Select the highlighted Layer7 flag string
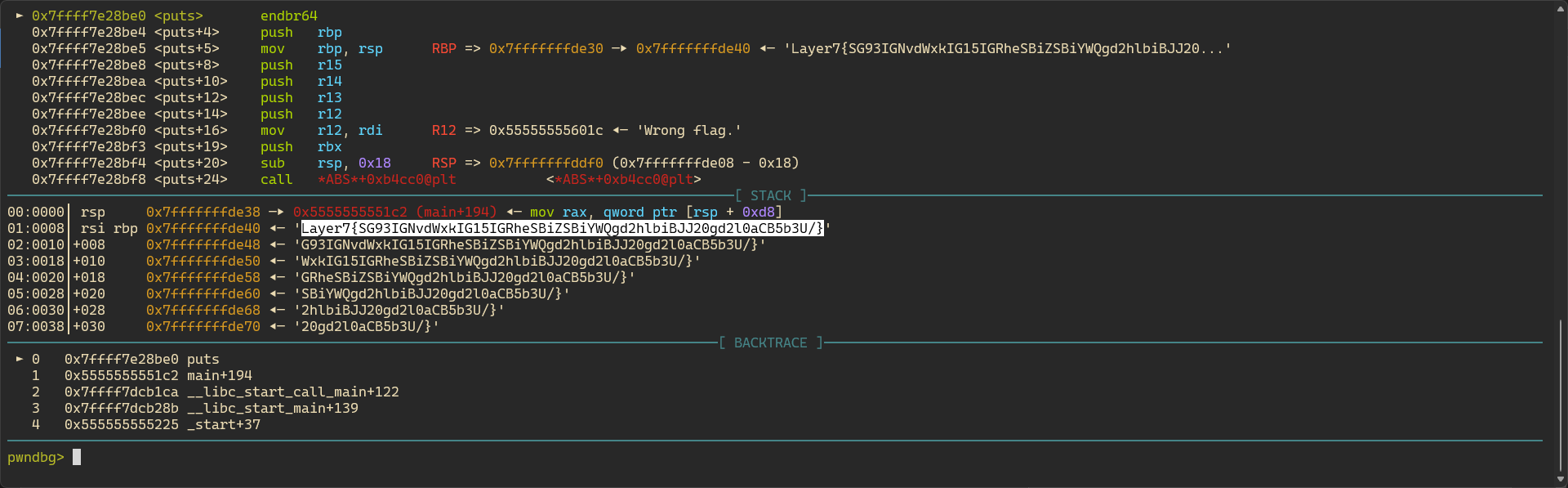The height and width of the screenshot is (488, 1568). click(x=563, y=228)
